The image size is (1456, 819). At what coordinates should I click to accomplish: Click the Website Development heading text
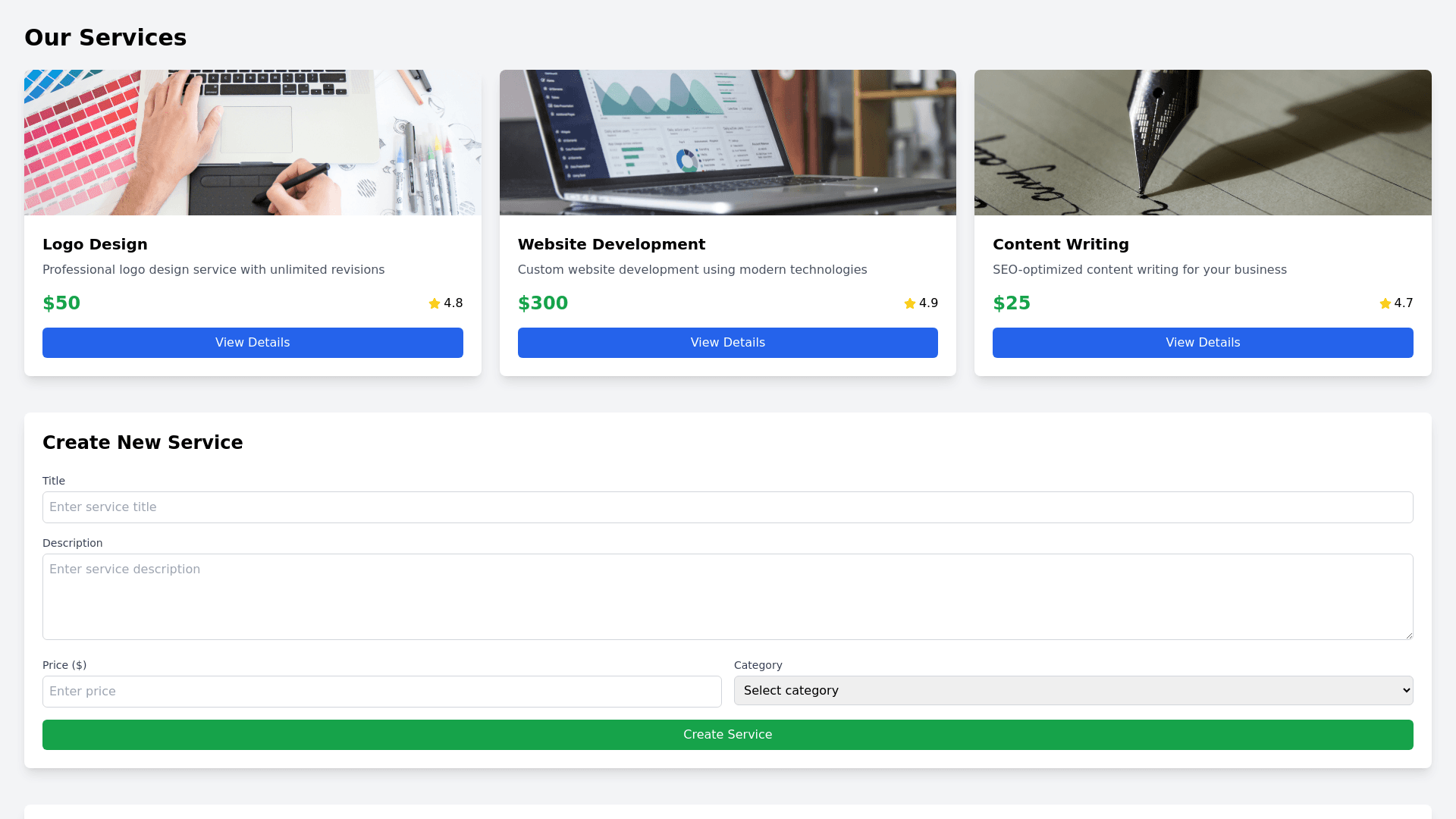pyautogui.click(x=611, y=244)
